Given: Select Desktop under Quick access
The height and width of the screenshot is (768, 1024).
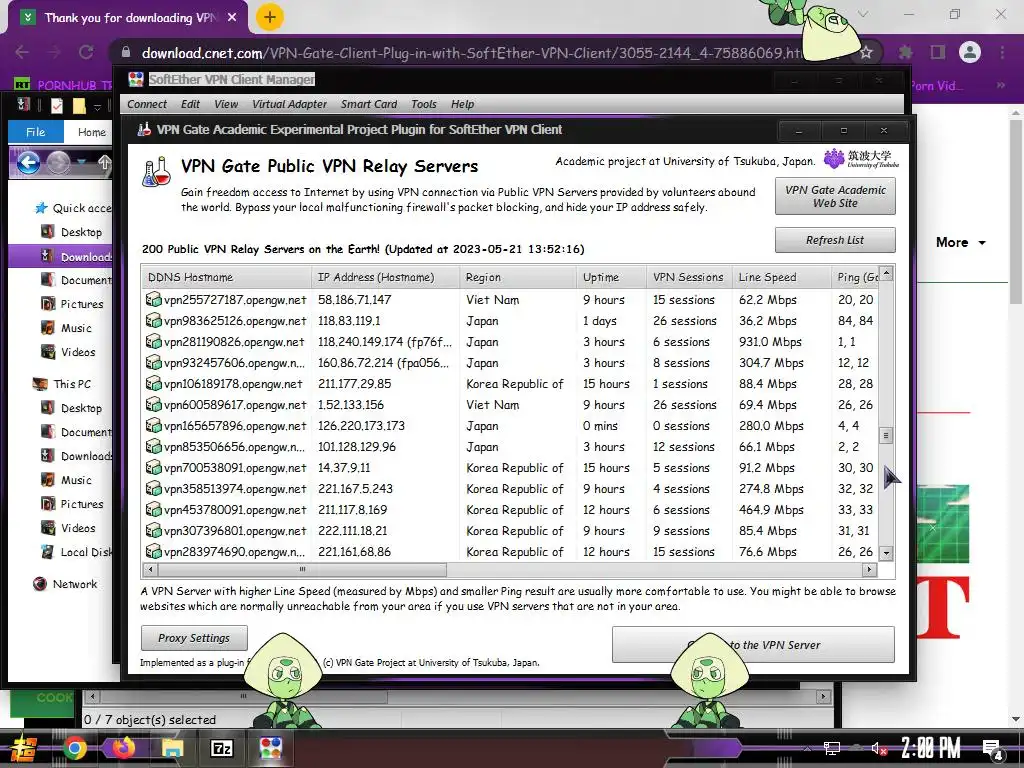Looking at the screenshot, I should (71, 232).
